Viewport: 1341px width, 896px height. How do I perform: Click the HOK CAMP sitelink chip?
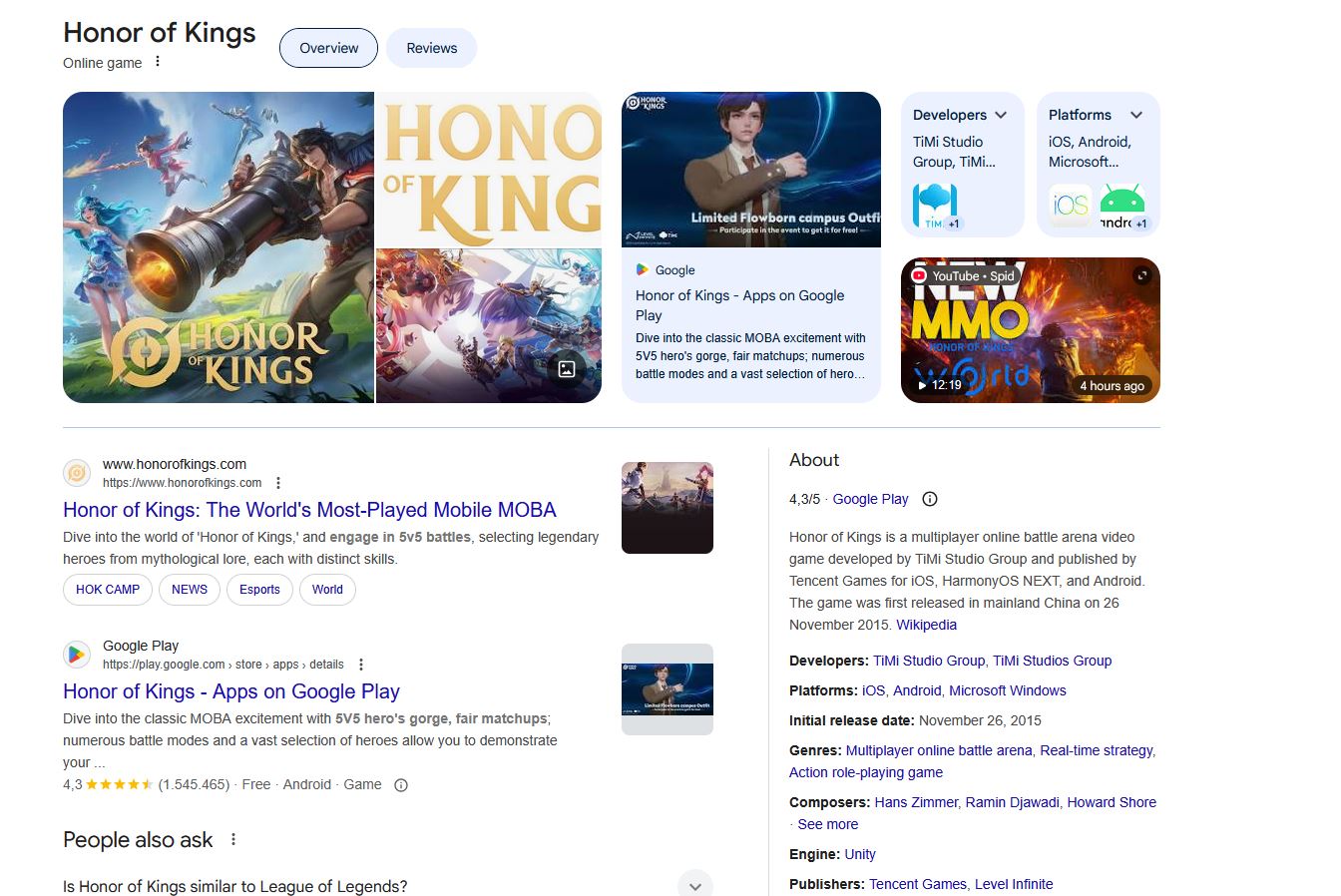[x=108, y=590]
